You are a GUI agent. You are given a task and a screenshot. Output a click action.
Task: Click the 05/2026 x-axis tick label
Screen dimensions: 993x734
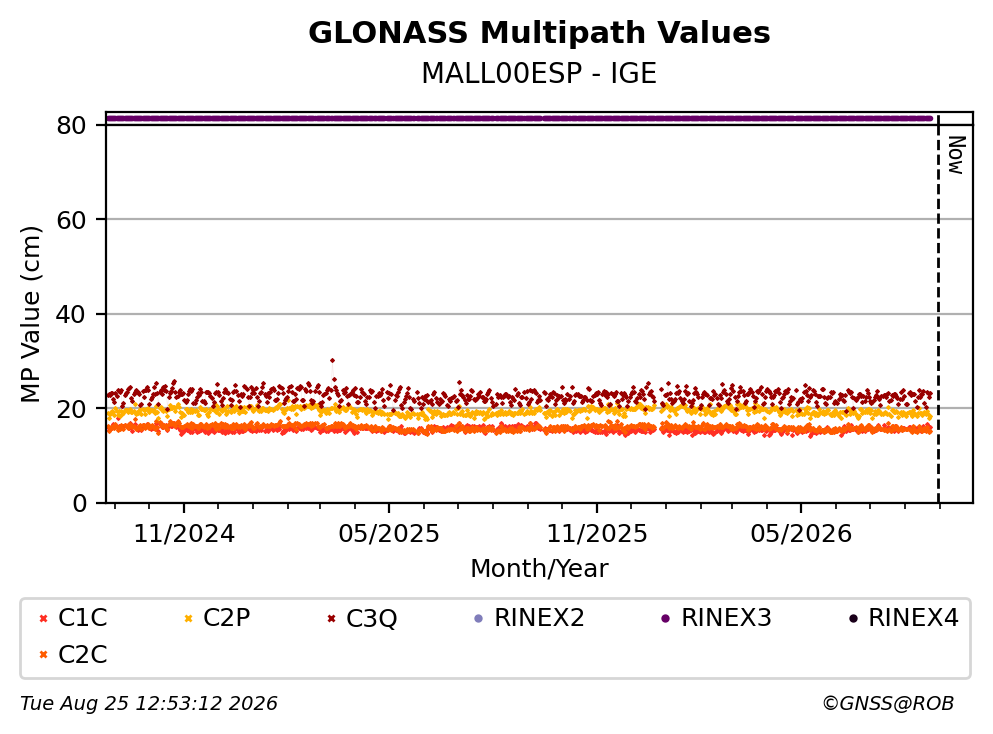pos(801,534)
